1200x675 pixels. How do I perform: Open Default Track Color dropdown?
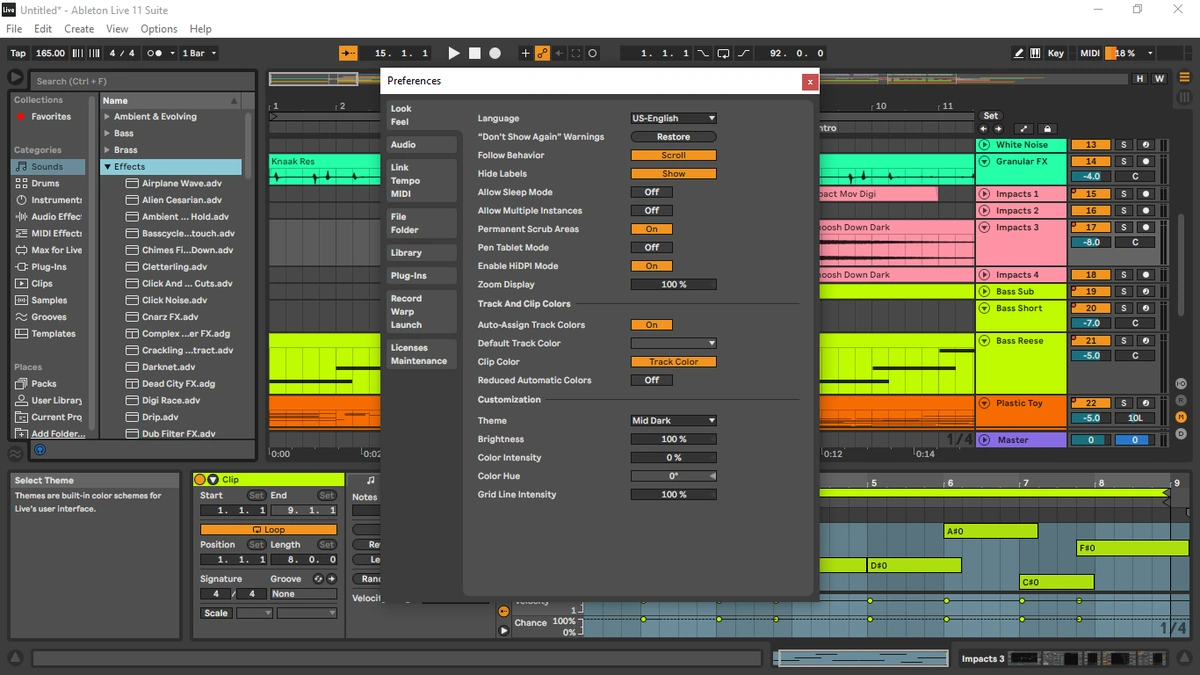click(x=674, y=343)
